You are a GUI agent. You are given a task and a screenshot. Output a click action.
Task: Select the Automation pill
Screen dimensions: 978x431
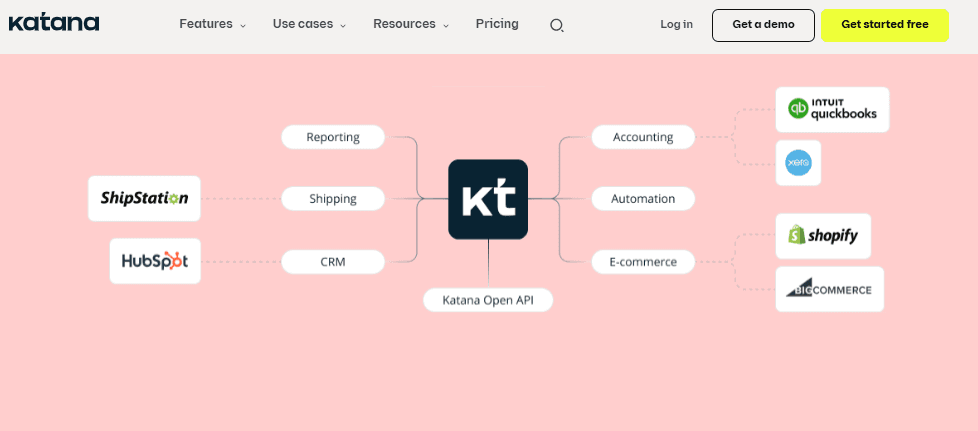pos(643,198)
